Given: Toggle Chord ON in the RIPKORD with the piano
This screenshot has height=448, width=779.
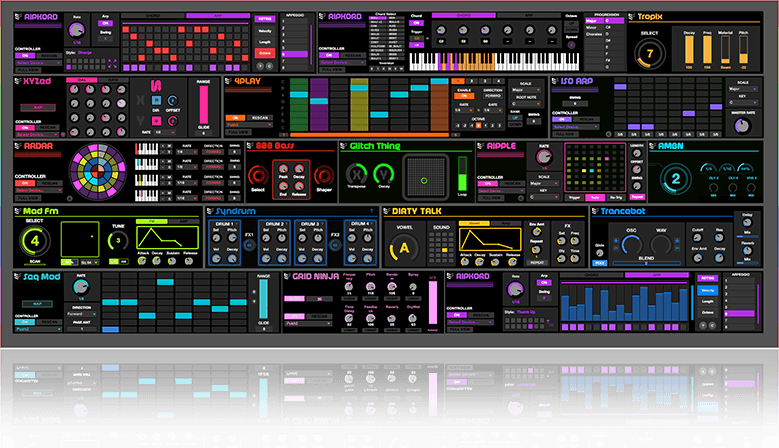Looking at the screenshot, I should tap(416, 23).
